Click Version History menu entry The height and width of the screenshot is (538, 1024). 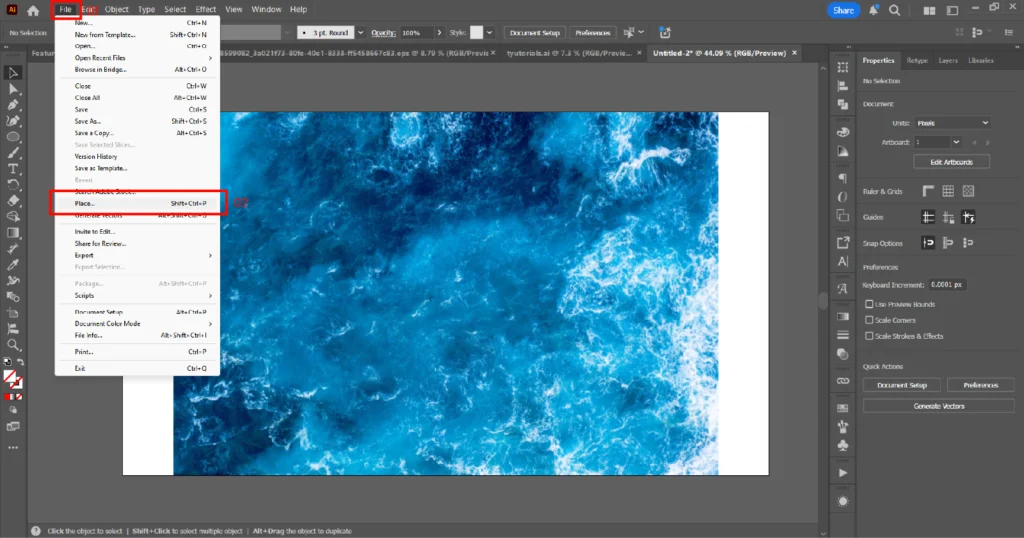pos(137,157)
